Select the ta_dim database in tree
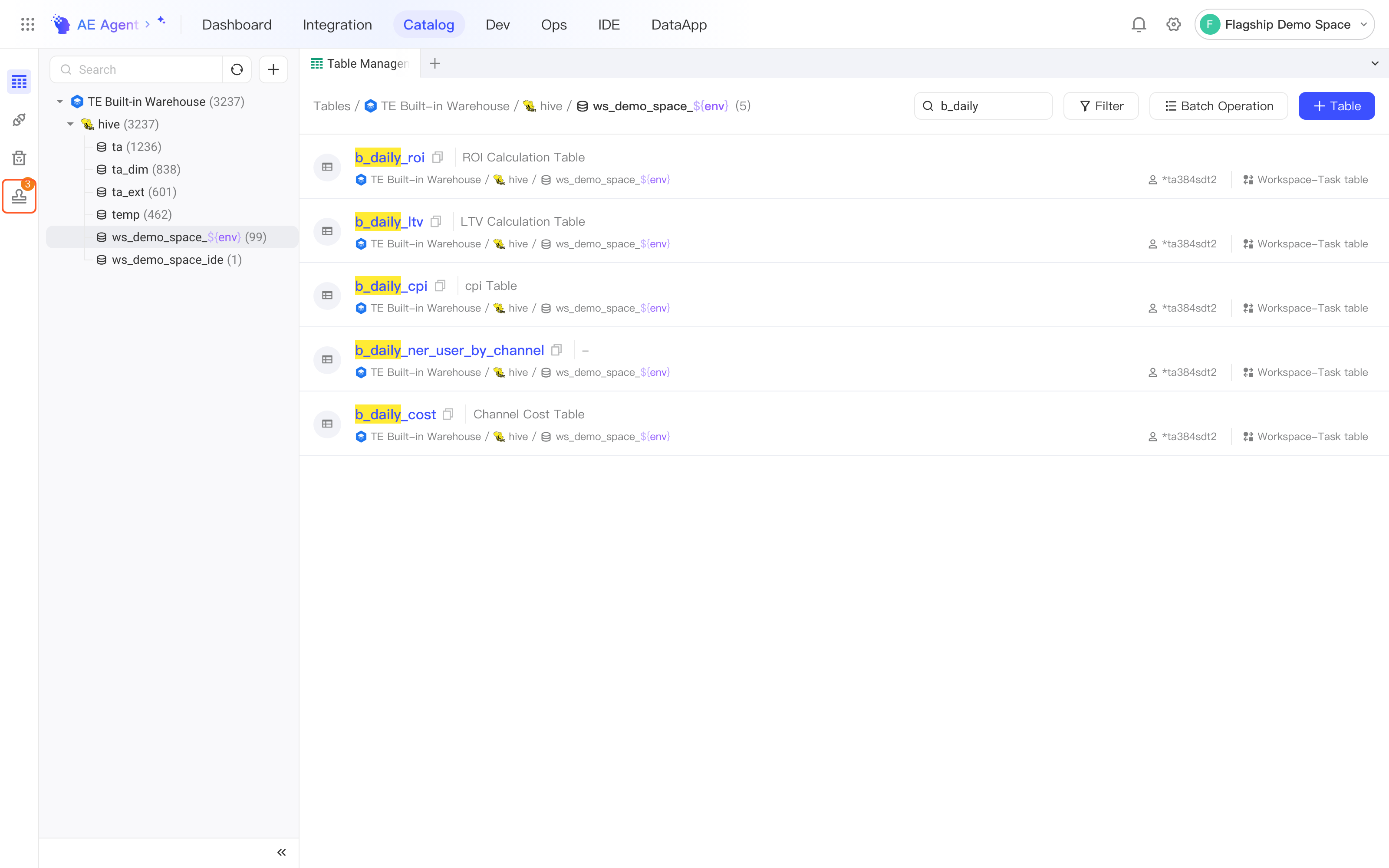 pyautogui.click(x=172, y=169)
